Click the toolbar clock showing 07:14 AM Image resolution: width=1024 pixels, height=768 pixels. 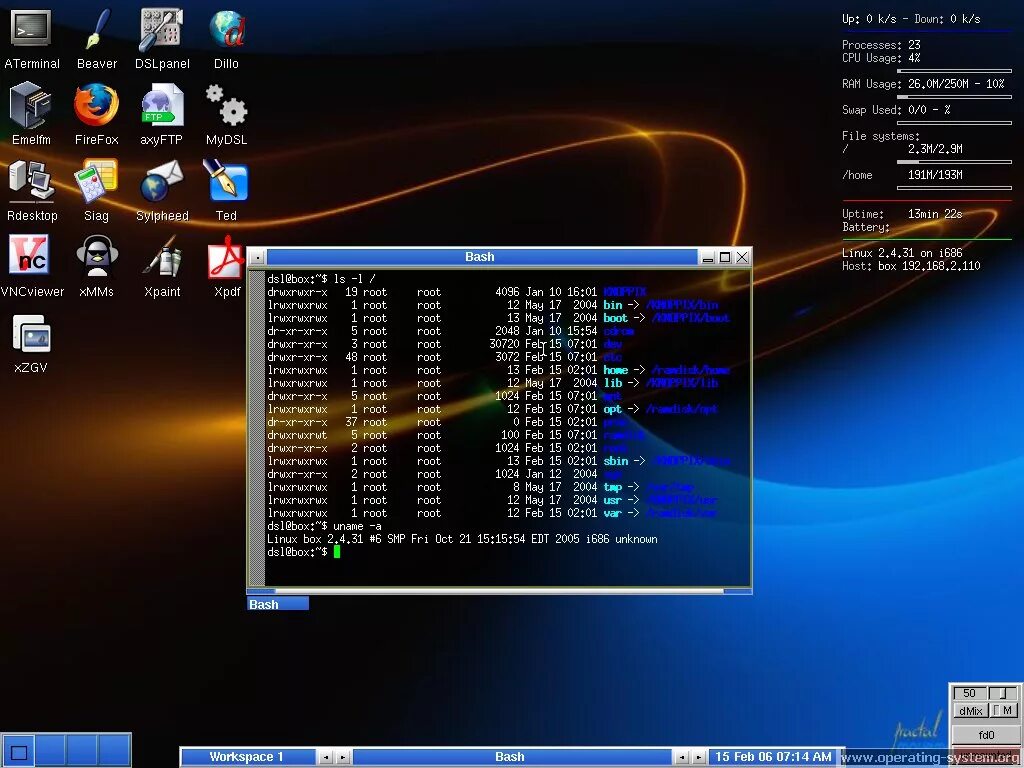(773, 757)
